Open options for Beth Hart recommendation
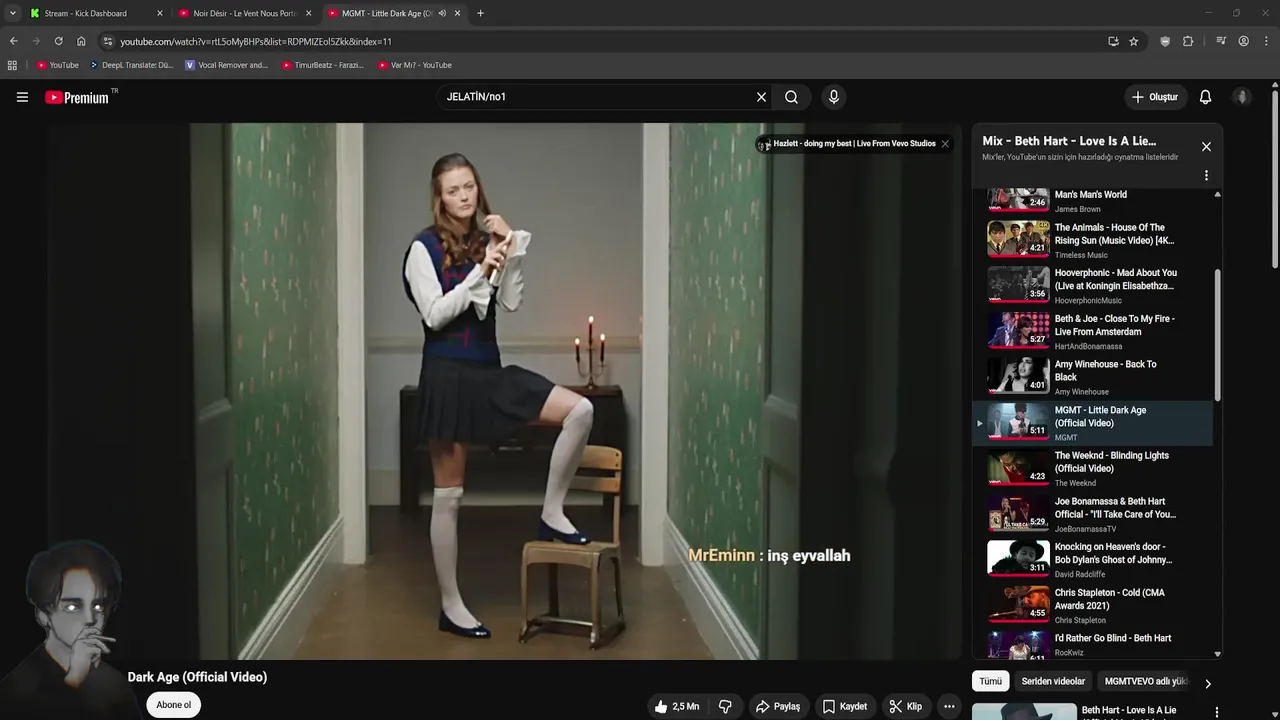 point(1217,712)
